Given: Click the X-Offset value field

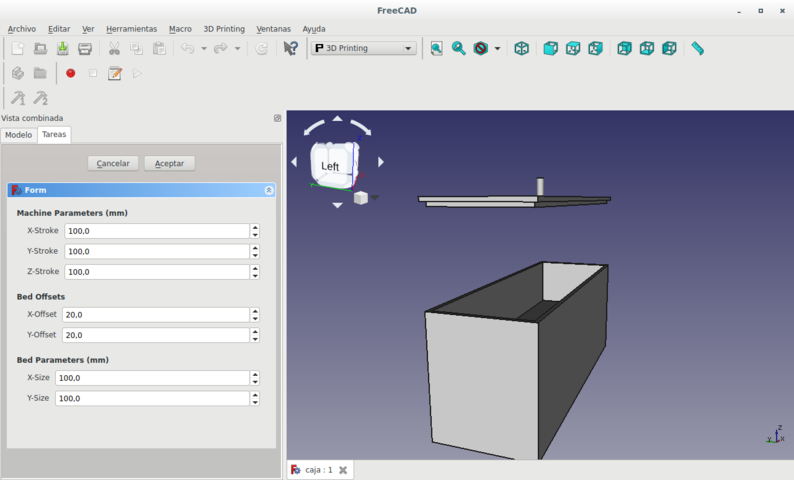Looking at the screenshot, I should 156,314.
